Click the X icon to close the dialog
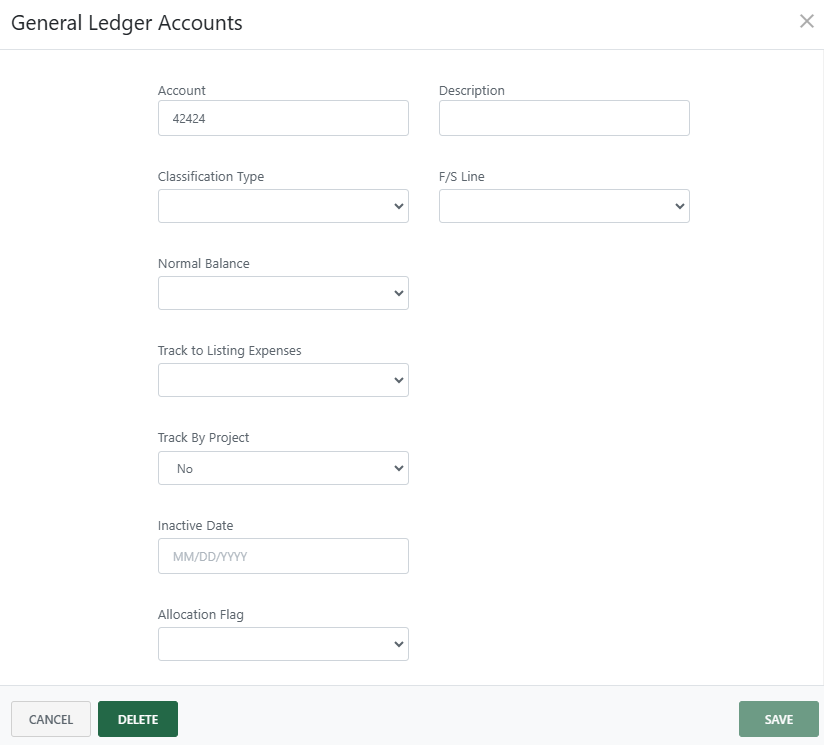This screenshot has height=745, width=824. coord(807,20)
